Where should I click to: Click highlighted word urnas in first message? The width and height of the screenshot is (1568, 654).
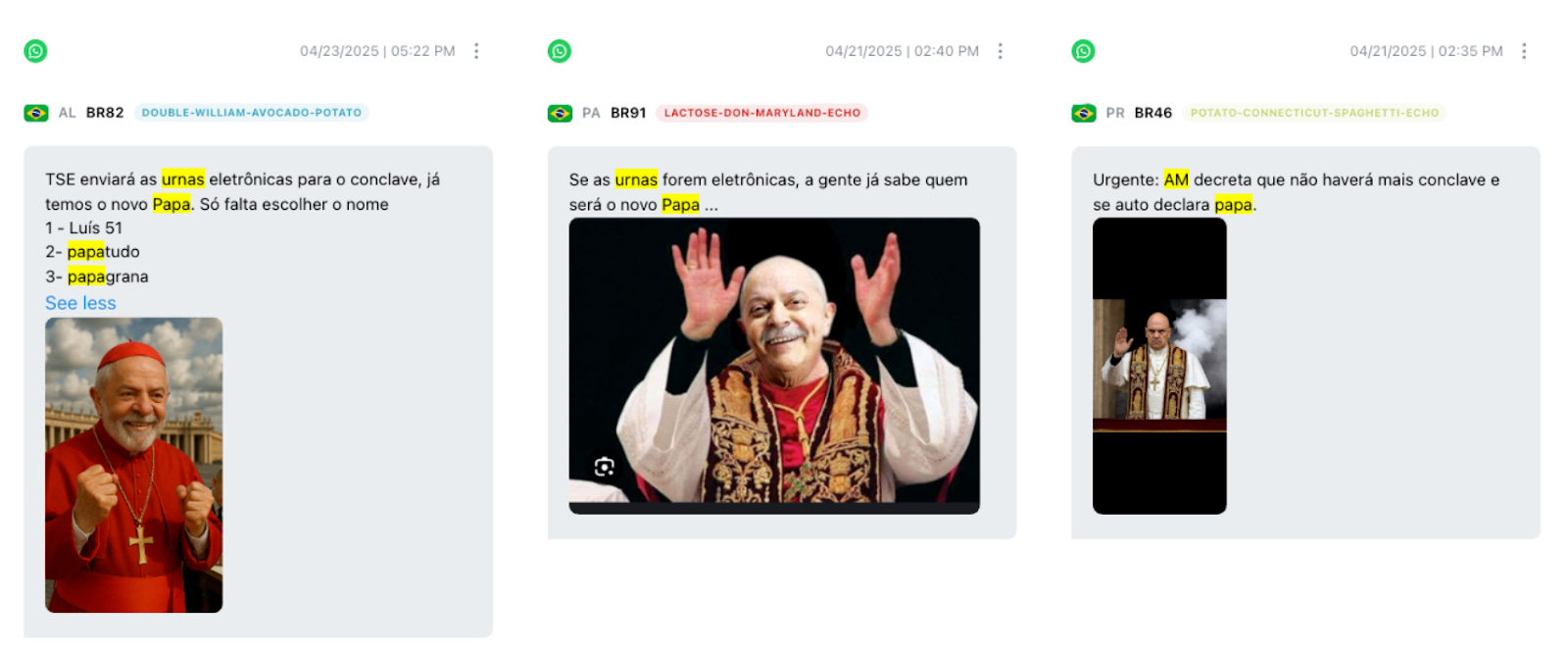(x=183, y=179)
